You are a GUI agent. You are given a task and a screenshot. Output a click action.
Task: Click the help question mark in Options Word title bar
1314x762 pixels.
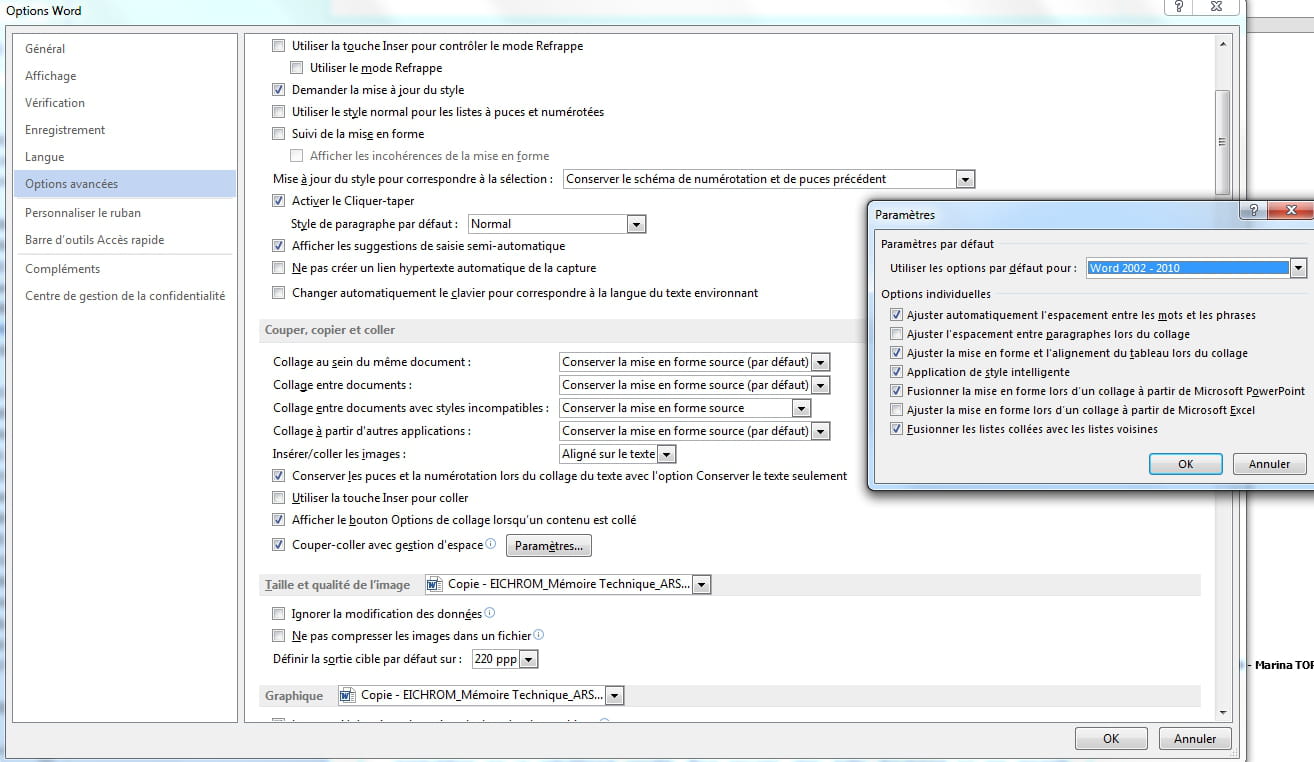tap(1180, 7)
